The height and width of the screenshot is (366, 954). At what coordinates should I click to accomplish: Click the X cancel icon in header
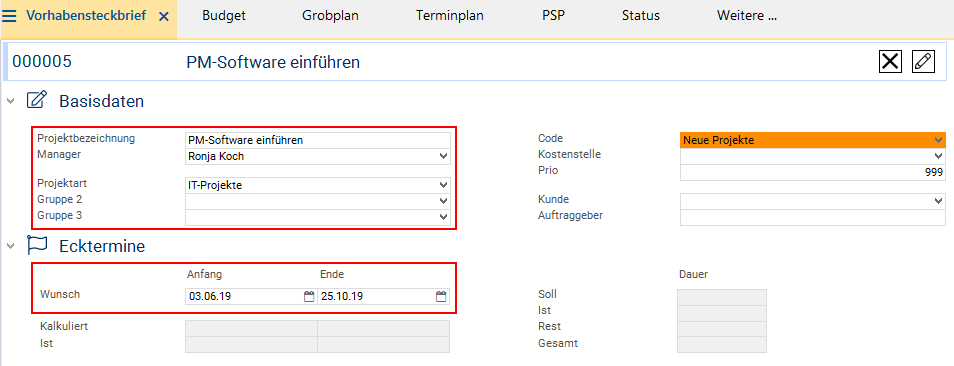tap(890, 62)
